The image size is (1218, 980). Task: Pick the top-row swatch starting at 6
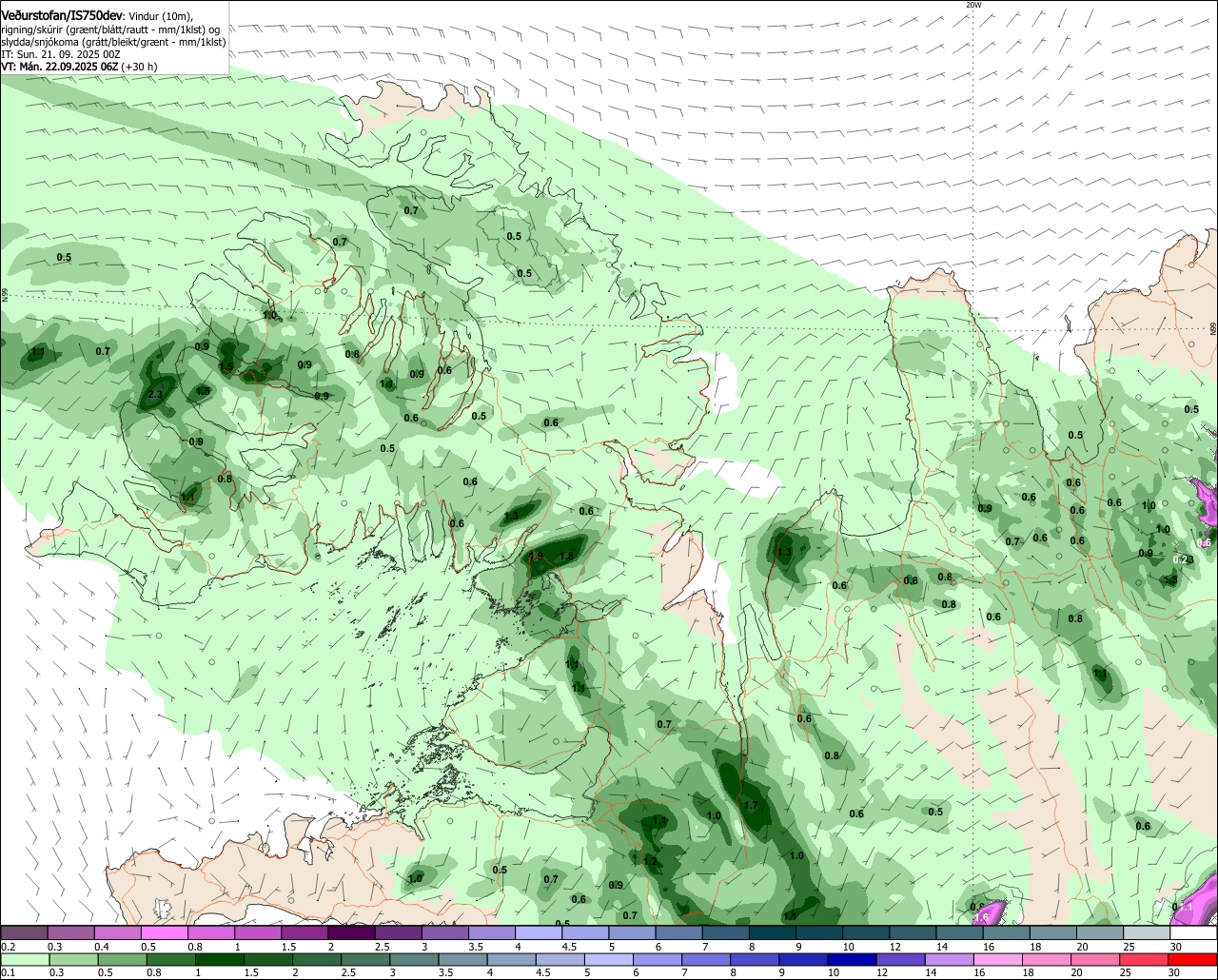pyautogui.click(x=678, y=932)
